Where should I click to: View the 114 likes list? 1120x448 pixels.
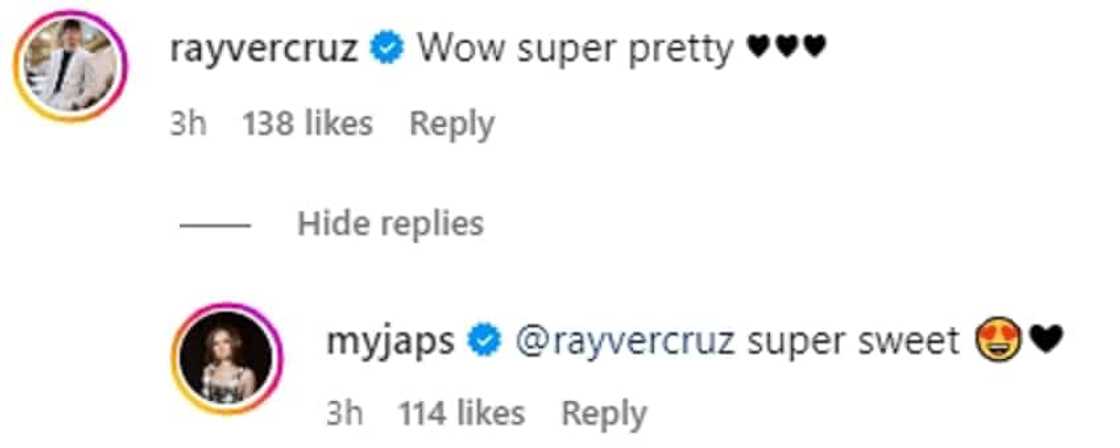click(x=461, y=413)
